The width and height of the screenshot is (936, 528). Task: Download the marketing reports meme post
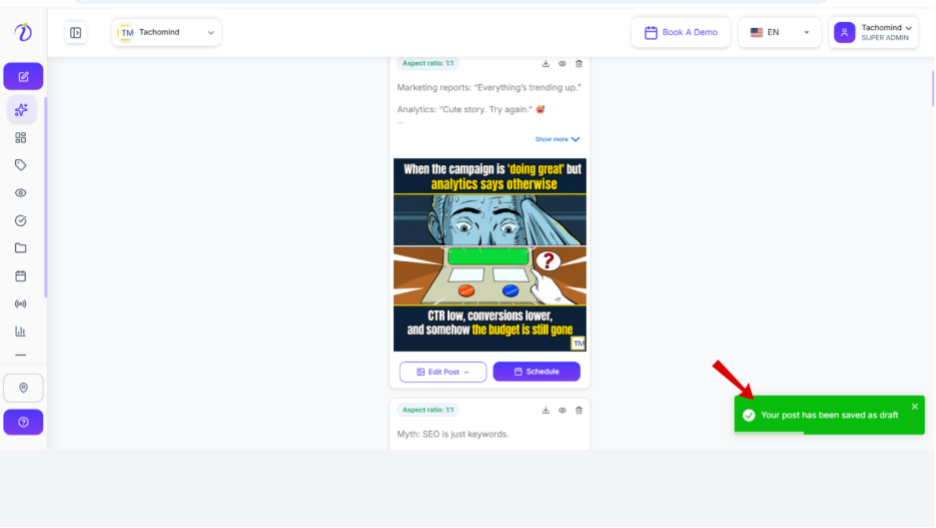click(x=546, y=64)
